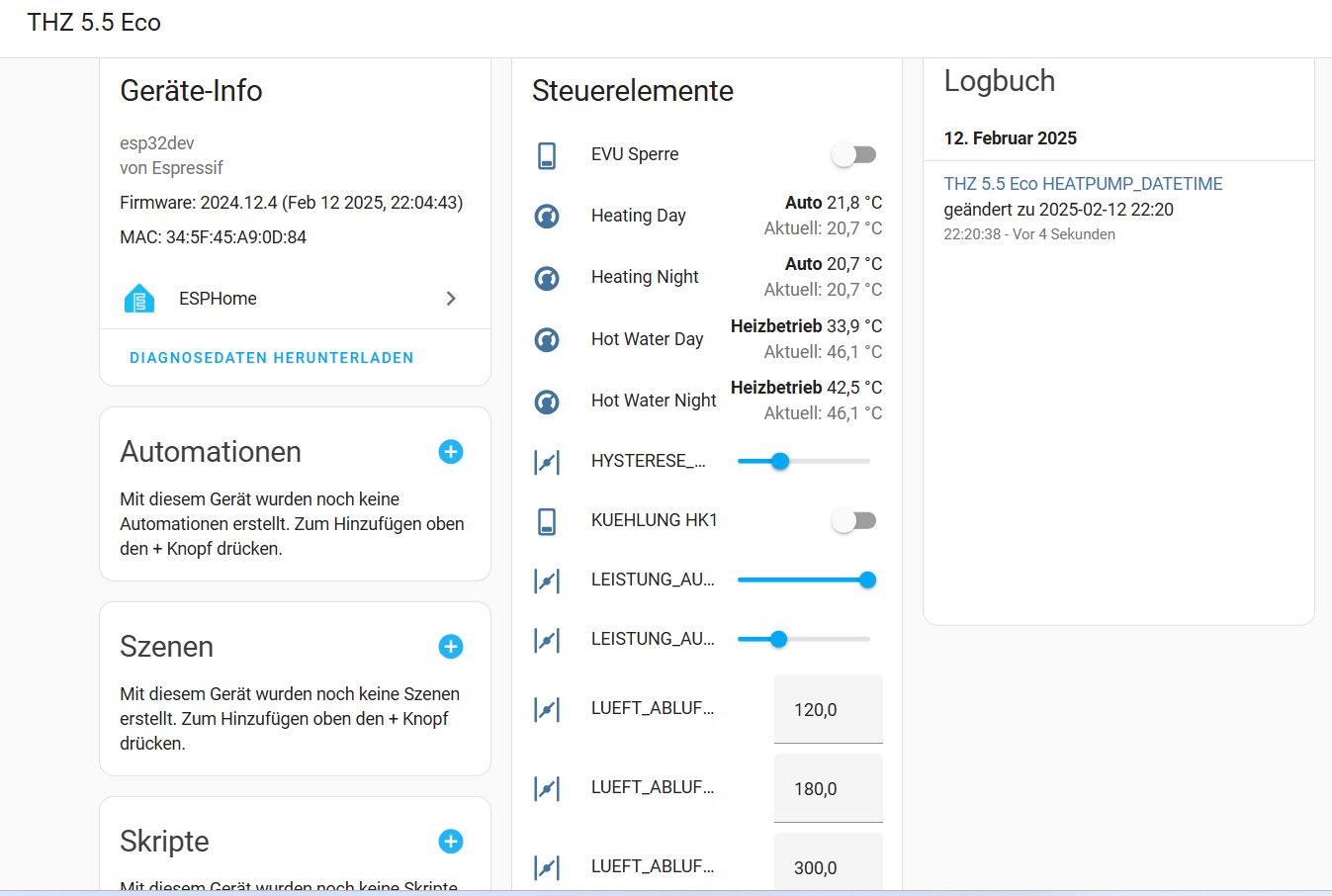Add a new script with plus icon
The height and width of the screenshot is (896, 1332).
coord(451,842)
